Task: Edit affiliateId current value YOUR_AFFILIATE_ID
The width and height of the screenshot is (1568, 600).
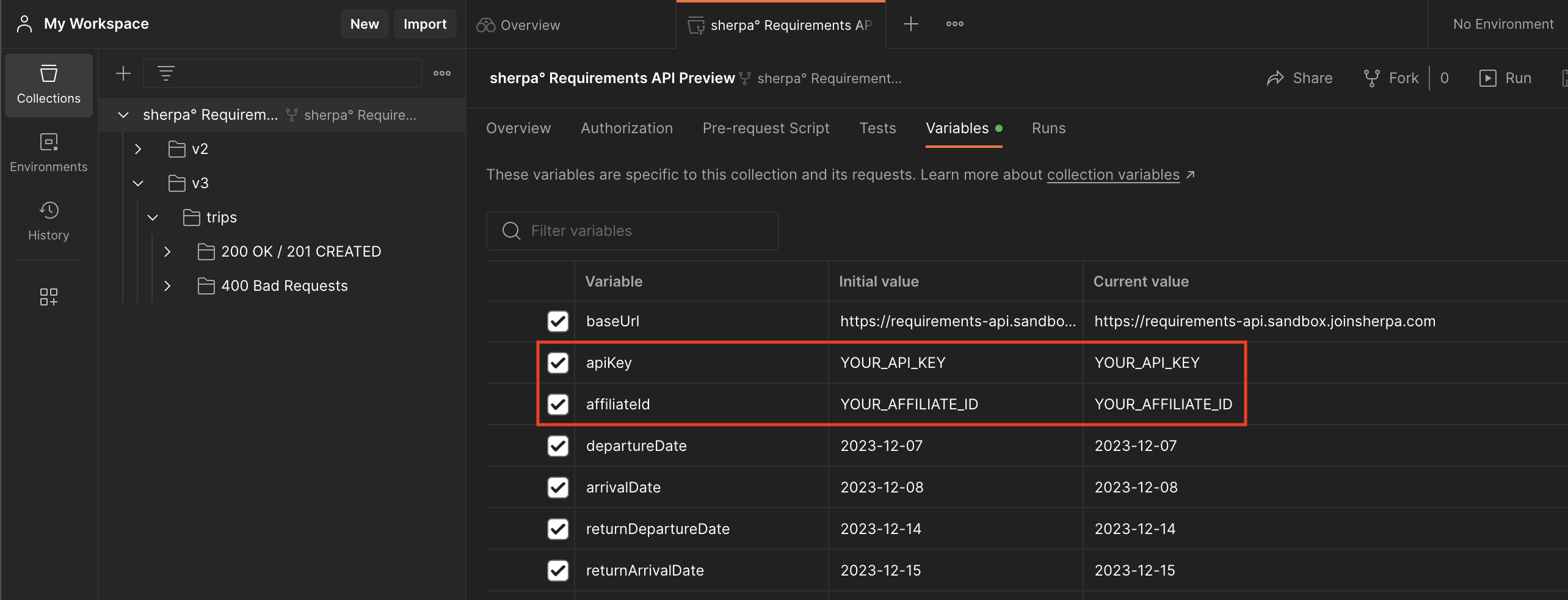Action: (x=1163, y=404)
